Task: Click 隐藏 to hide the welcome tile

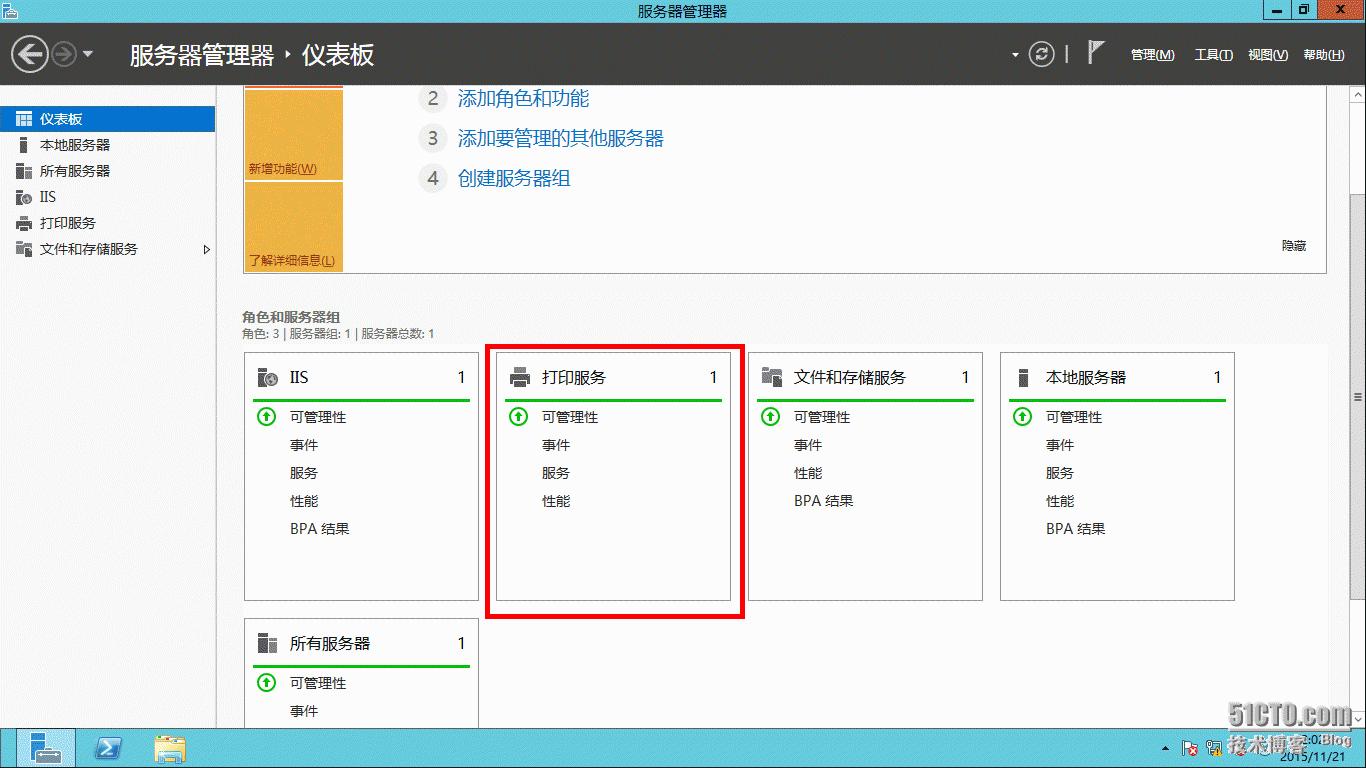Action: tap(1293, 245)
